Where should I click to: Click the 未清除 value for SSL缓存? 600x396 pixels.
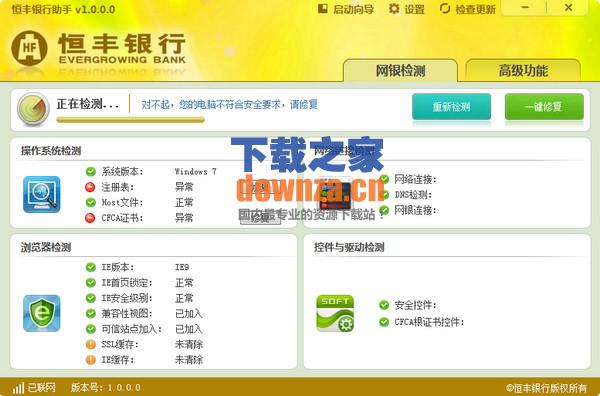pyautogui.click(x=189, y=344)
